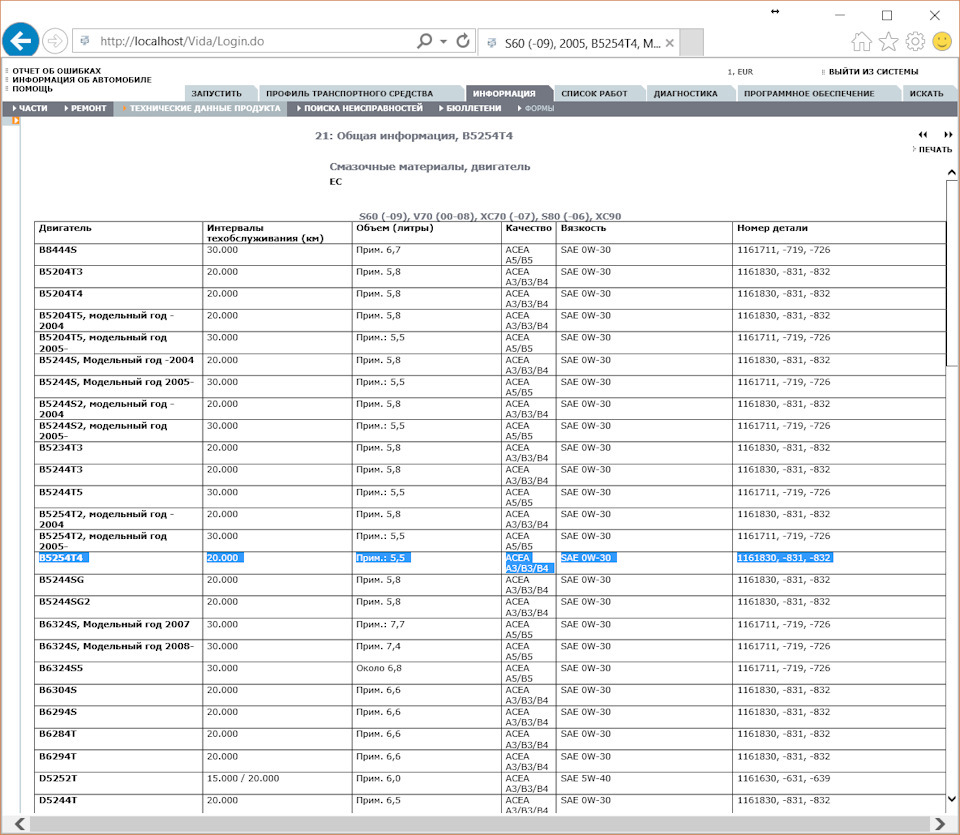Viewport: 960px width, 835px height.
Task: Expand the address bar search dropdown arrow
Action: [x=443, y=41]
